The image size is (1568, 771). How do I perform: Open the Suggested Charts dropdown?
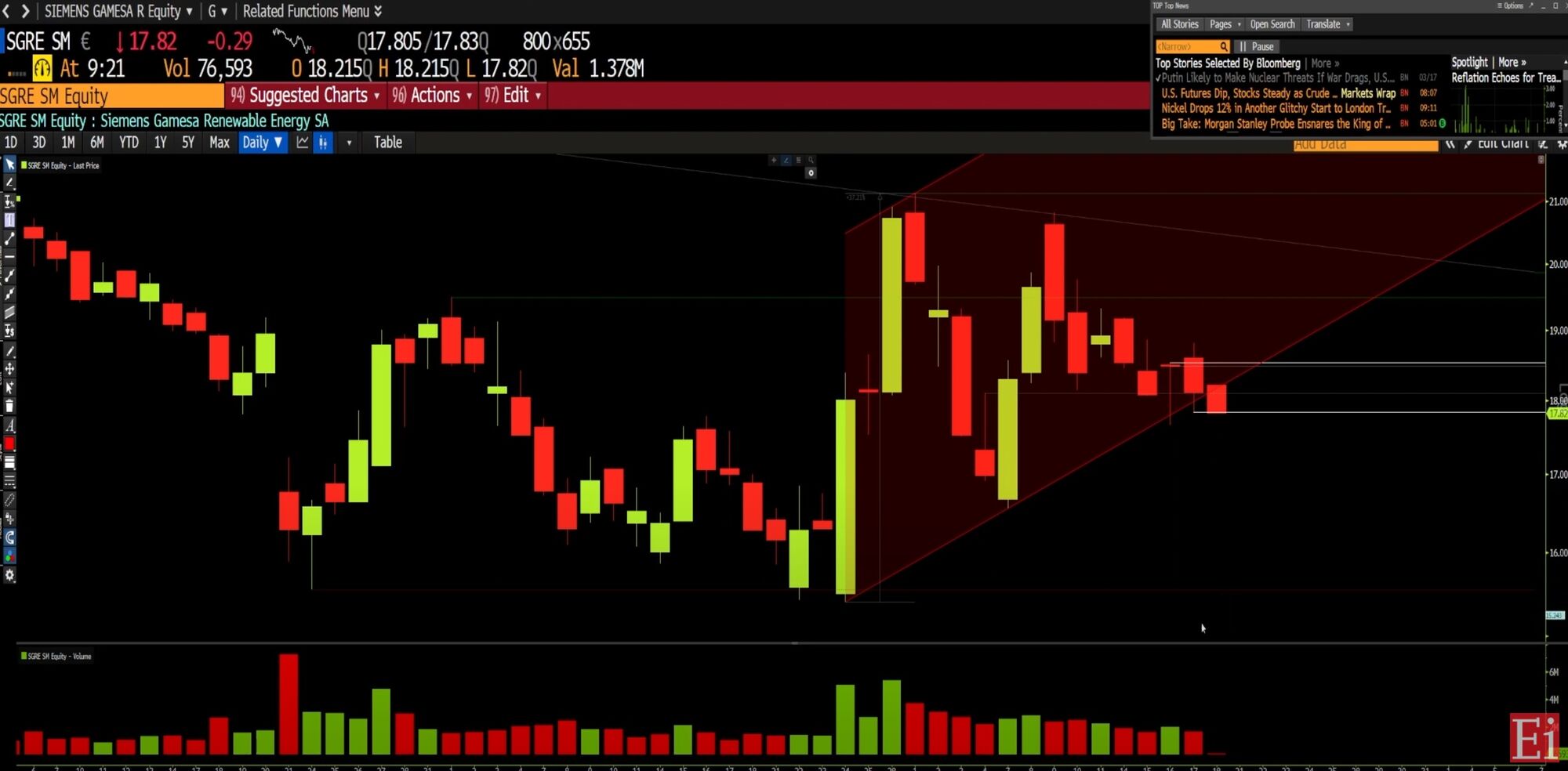[305, 96]
